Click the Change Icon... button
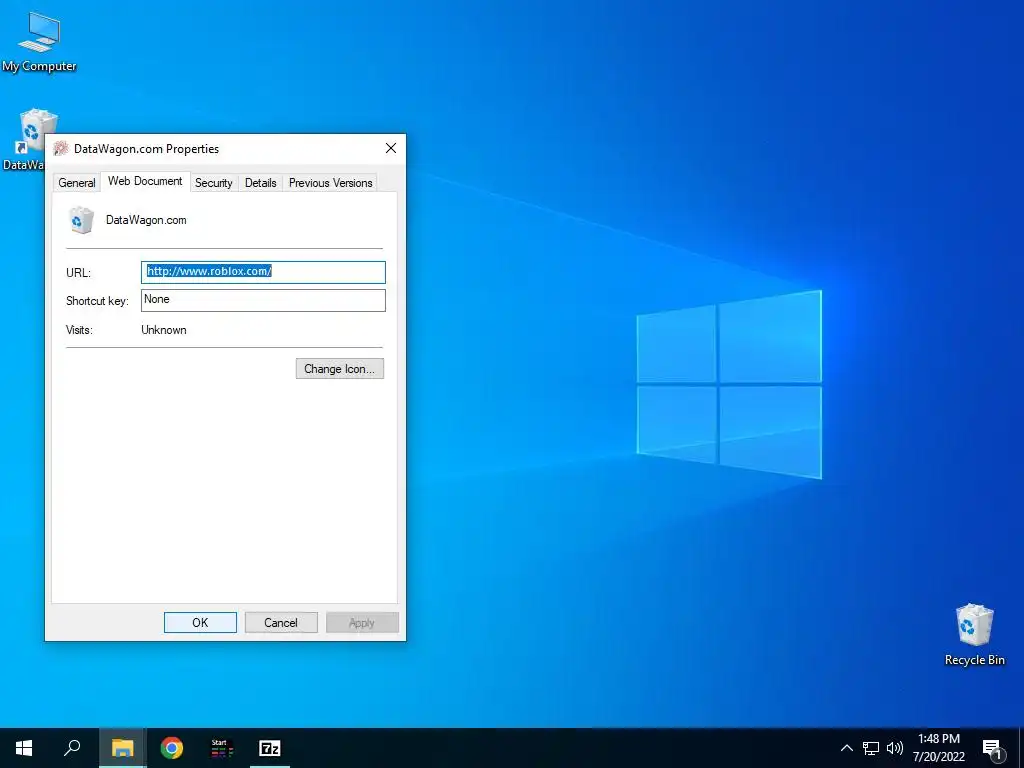 click(340, 368)
